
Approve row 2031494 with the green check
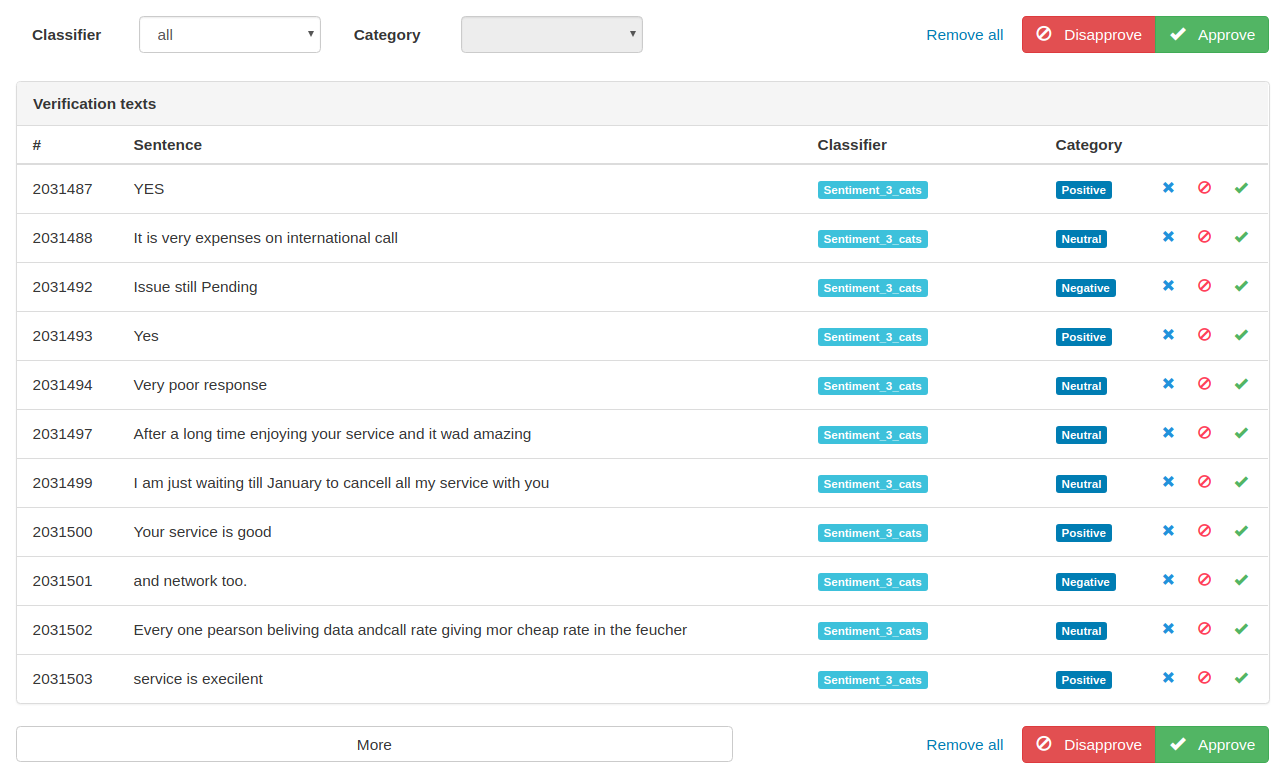pyautogui.click(x=1241, y=384)
